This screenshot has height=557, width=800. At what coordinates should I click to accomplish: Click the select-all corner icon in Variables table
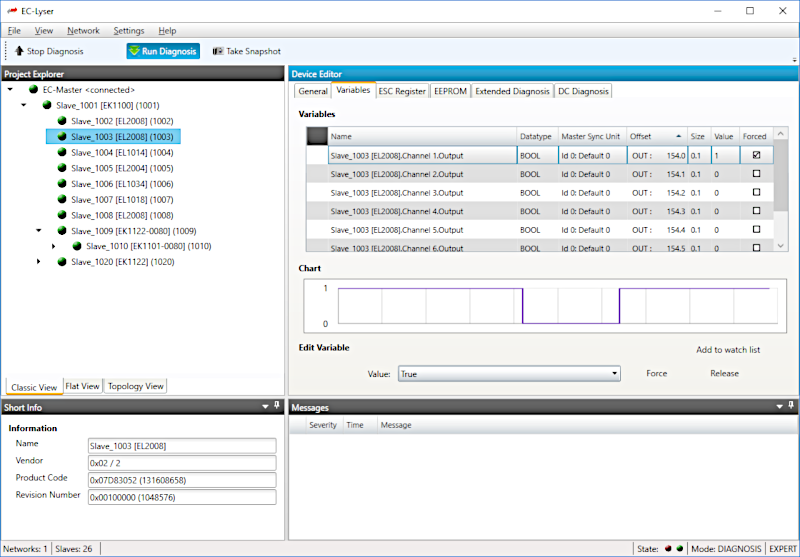(316, 136)
